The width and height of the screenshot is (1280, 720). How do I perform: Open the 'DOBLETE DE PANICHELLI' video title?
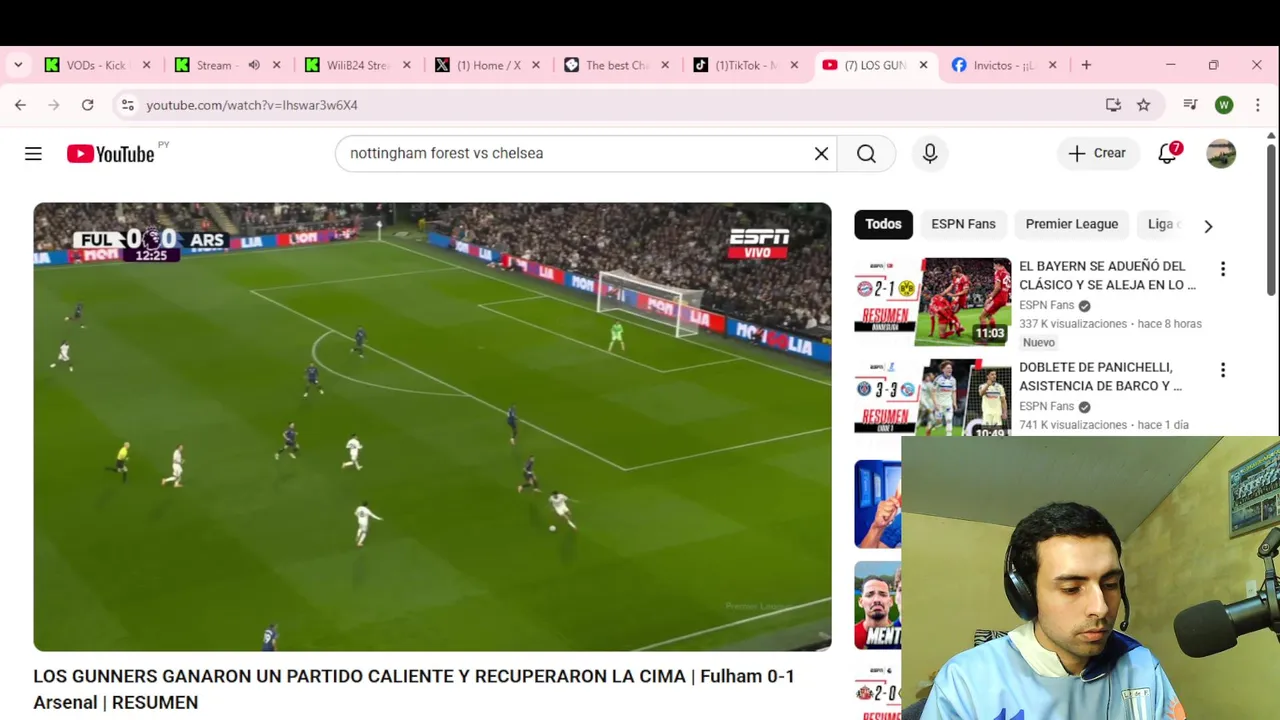point(1101,376)
